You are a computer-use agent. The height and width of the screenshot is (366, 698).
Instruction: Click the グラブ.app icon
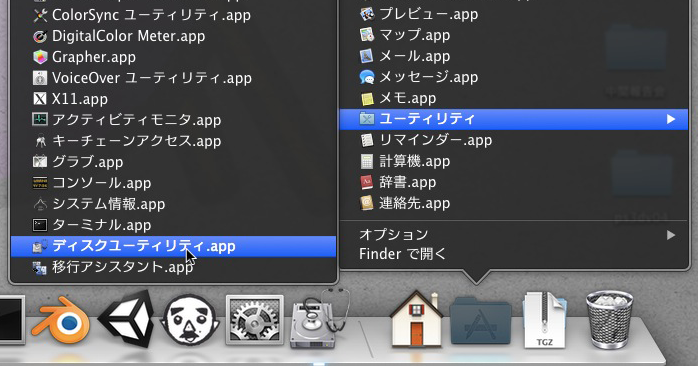tap(40, 162)
